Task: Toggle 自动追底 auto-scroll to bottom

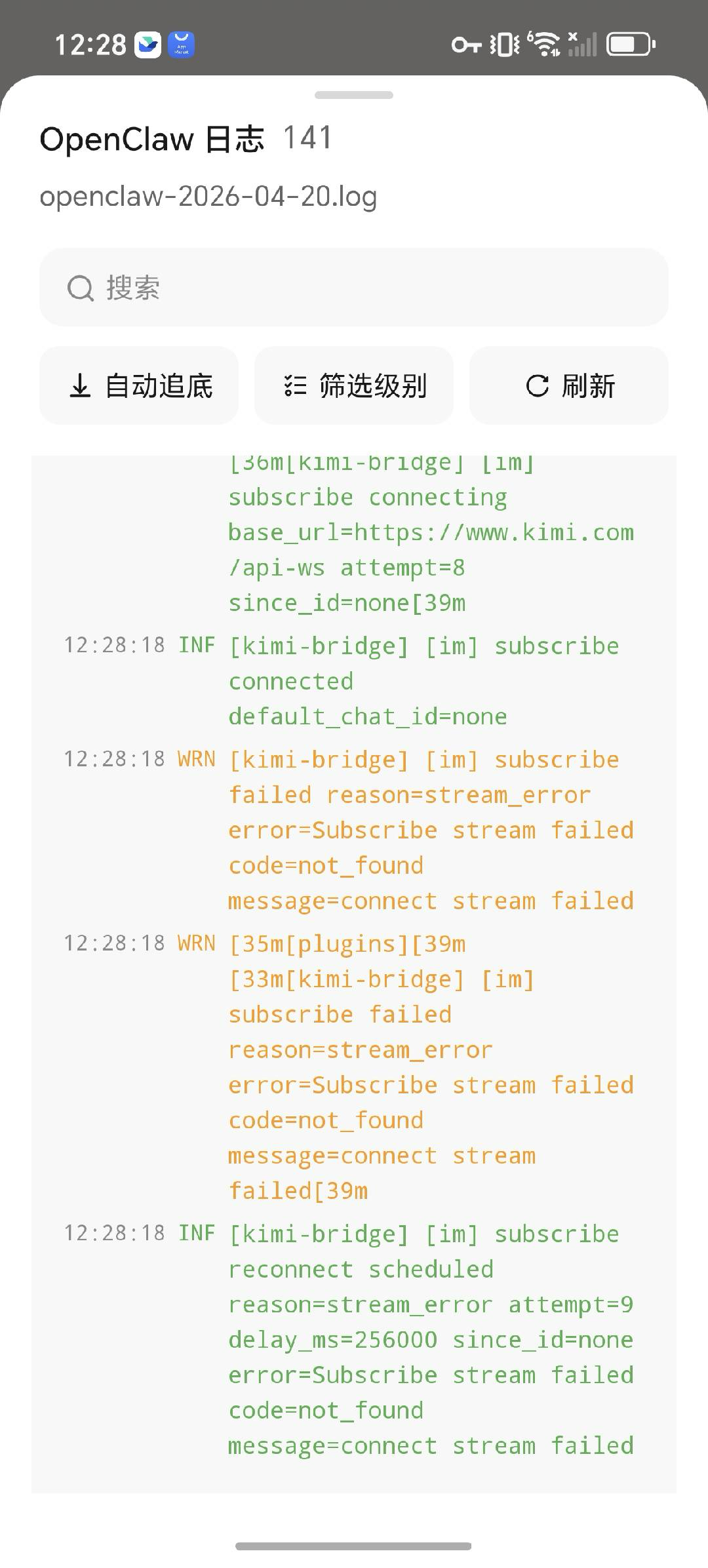Action: (139, 385)
